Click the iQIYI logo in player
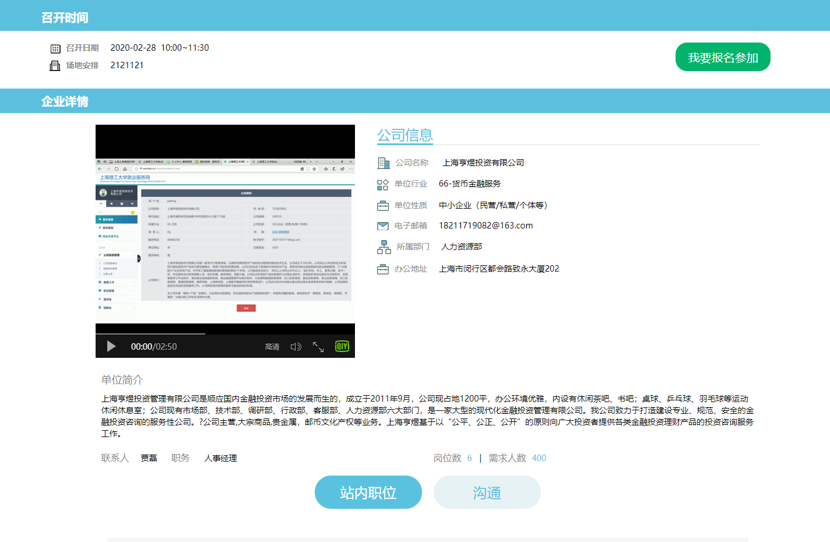Screen dimensions: 830x542 [342, 346]
